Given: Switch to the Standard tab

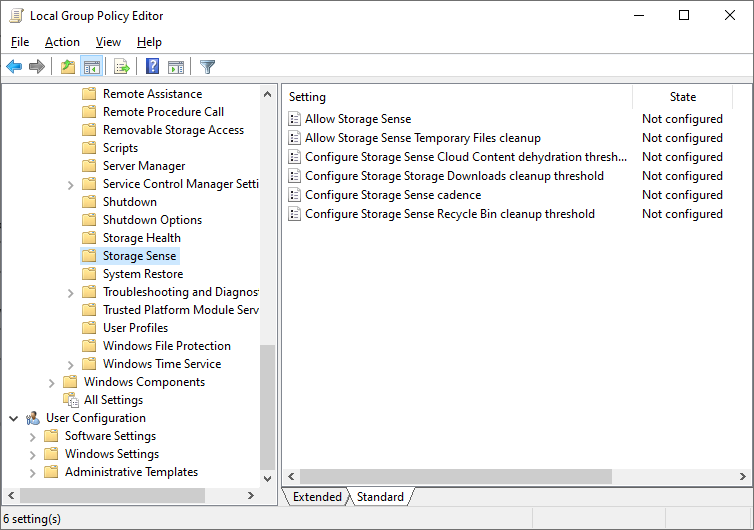Looking at the screenshot, I should [x=380, y=496].
